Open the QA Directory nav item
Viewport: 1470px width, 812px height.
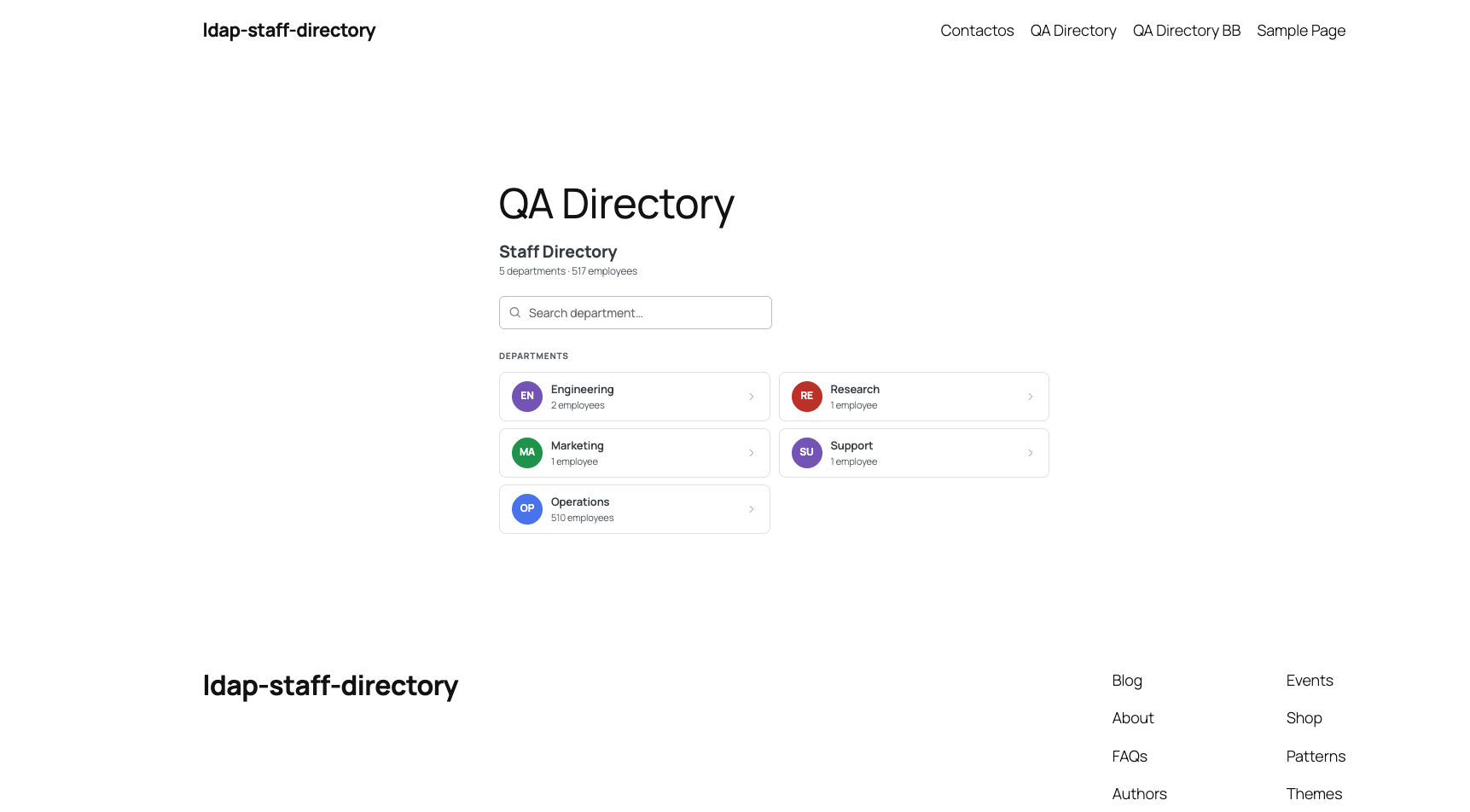(1073, 31)
